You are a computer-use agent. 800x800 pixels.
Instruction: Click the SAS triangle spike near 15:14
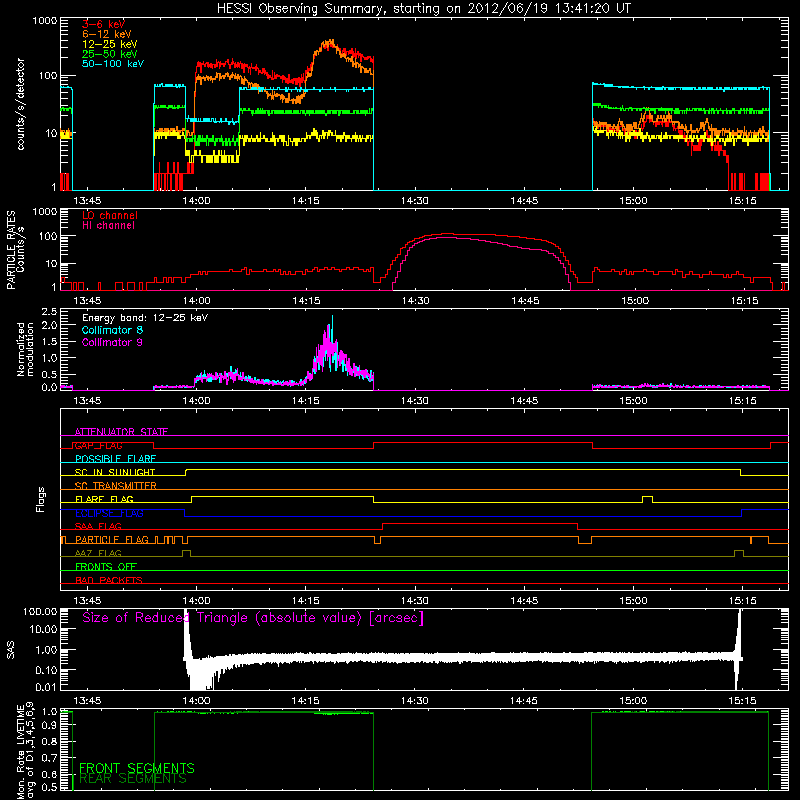pyautogui.click(x=738, y=648)
